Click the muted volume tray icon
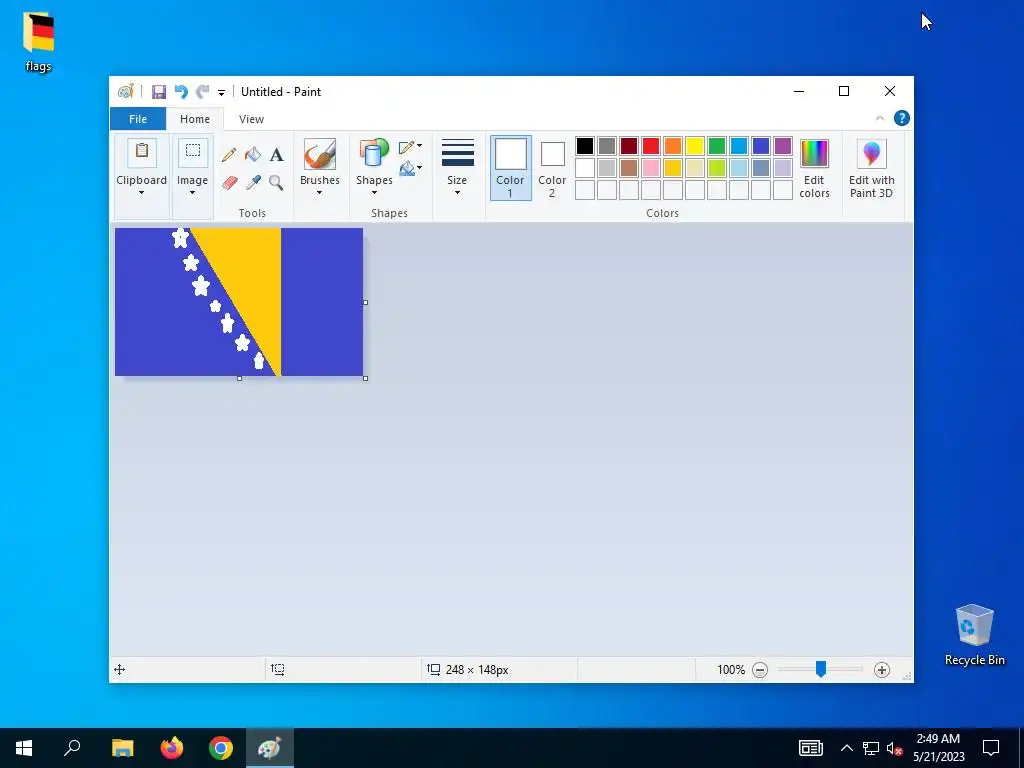1024x768 pixels. [x=895, y=748]
